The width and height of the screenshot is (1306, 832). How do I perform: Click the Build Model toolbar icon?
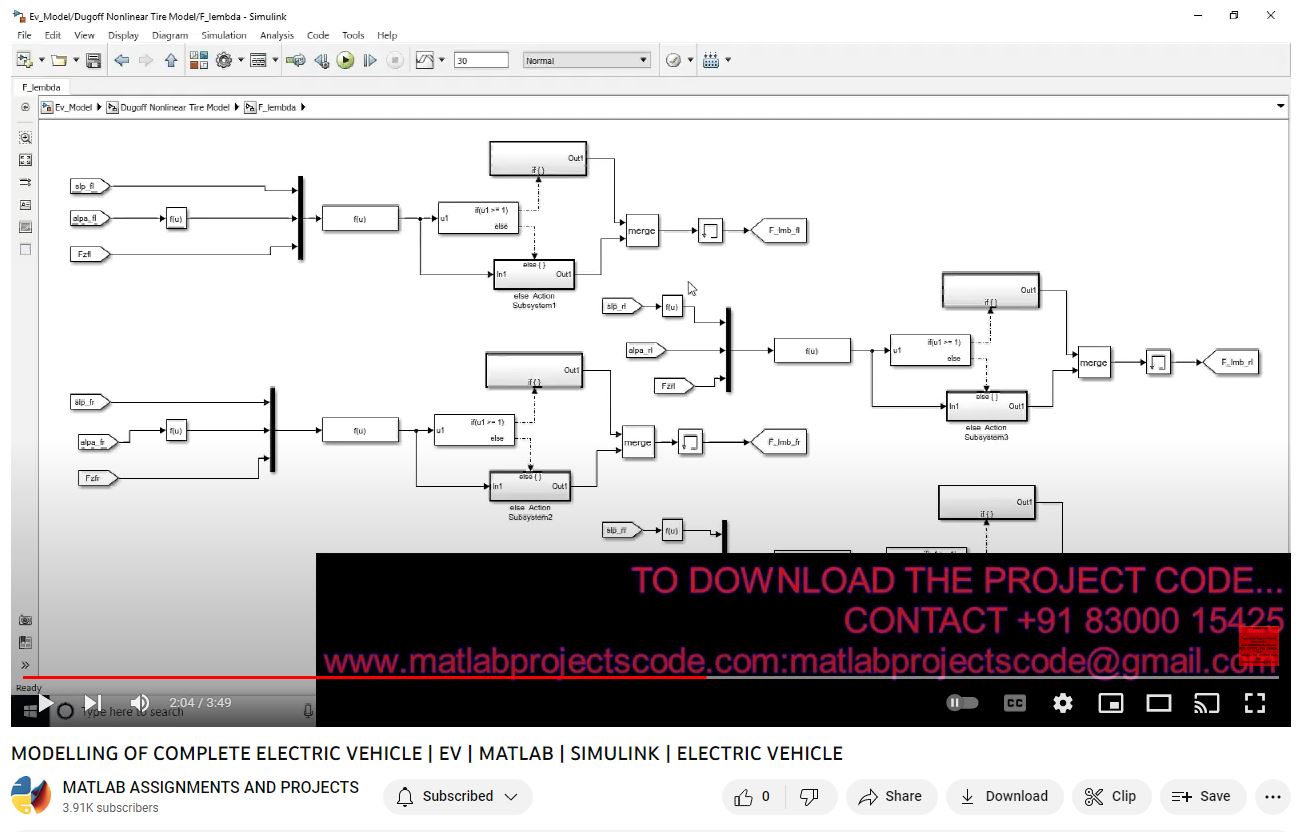(711, 61)
